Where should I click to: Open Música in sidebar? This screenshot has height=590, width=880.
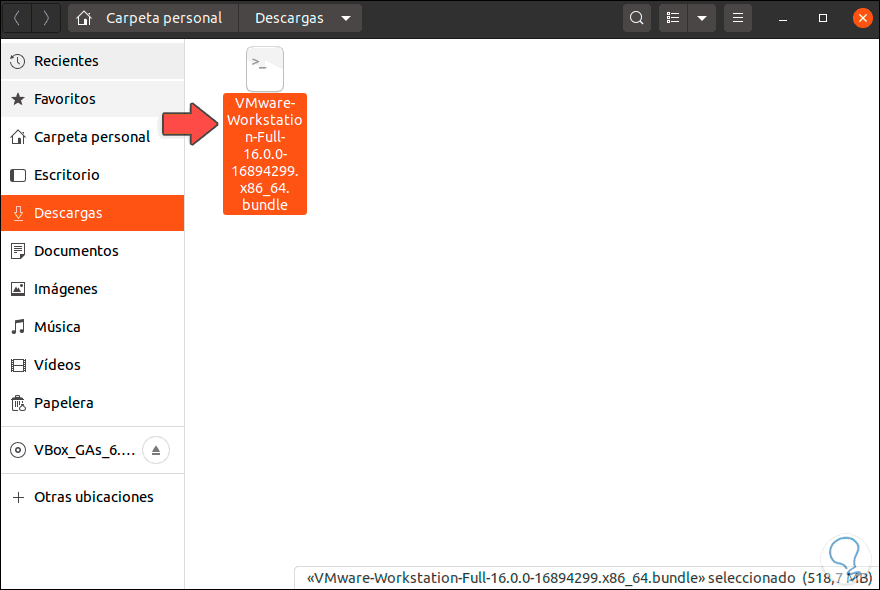tap(93, 327)
